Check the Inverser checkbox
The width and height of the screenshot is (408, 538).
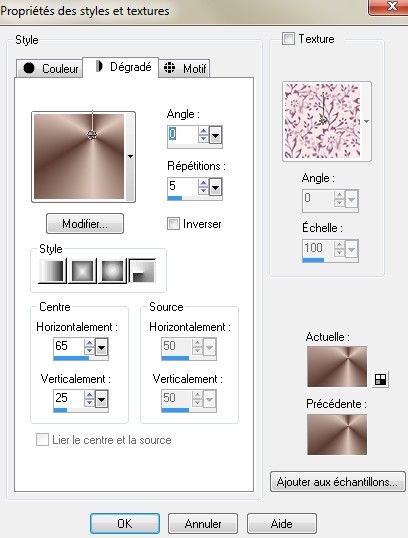pyautogui.click(x=173, y=224)
